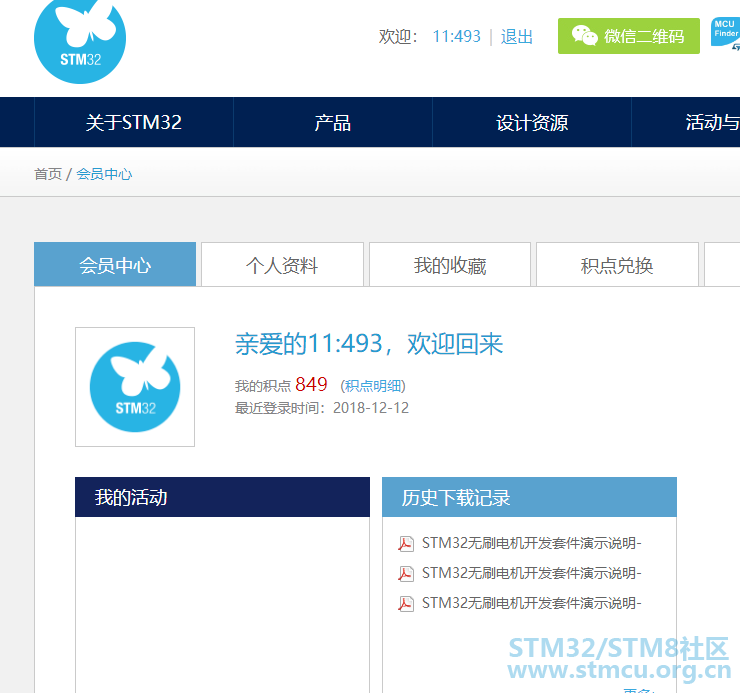Click 历史下载记录 panel header
This screenshot has width=740, height=693.
(529, 497)
